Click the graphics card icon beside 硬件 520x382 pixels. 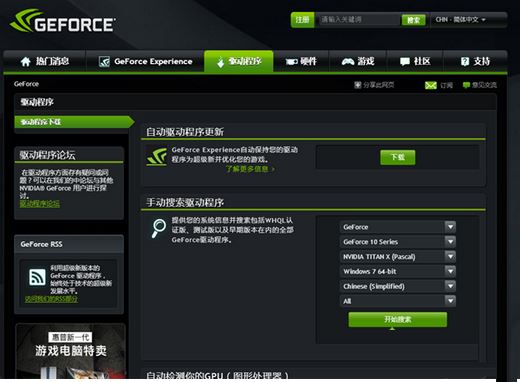click(291, 62)
